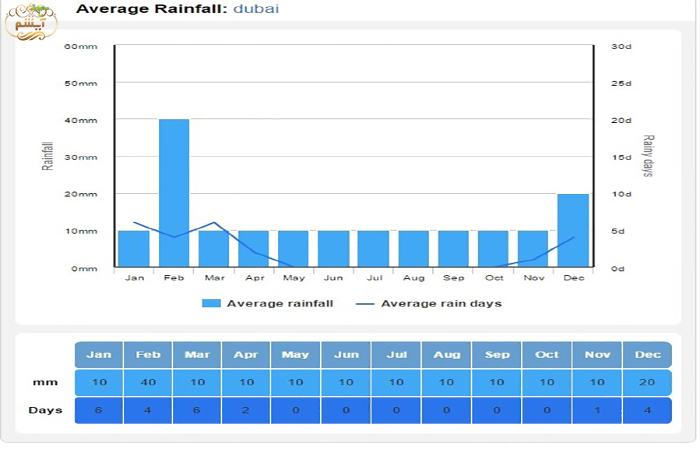The image size is (700, 450).
Task: Click the Apr Days cell showing 2
Action: [x=246, y=410]
